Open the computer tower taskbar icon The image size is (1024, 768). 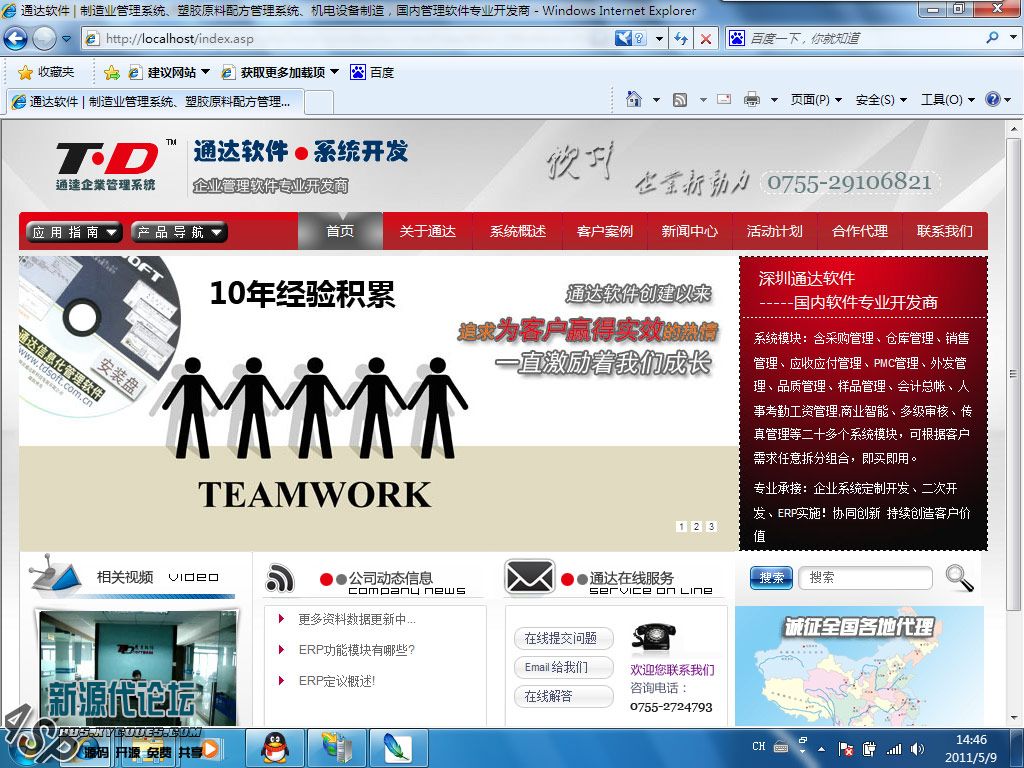click(336, 748)
